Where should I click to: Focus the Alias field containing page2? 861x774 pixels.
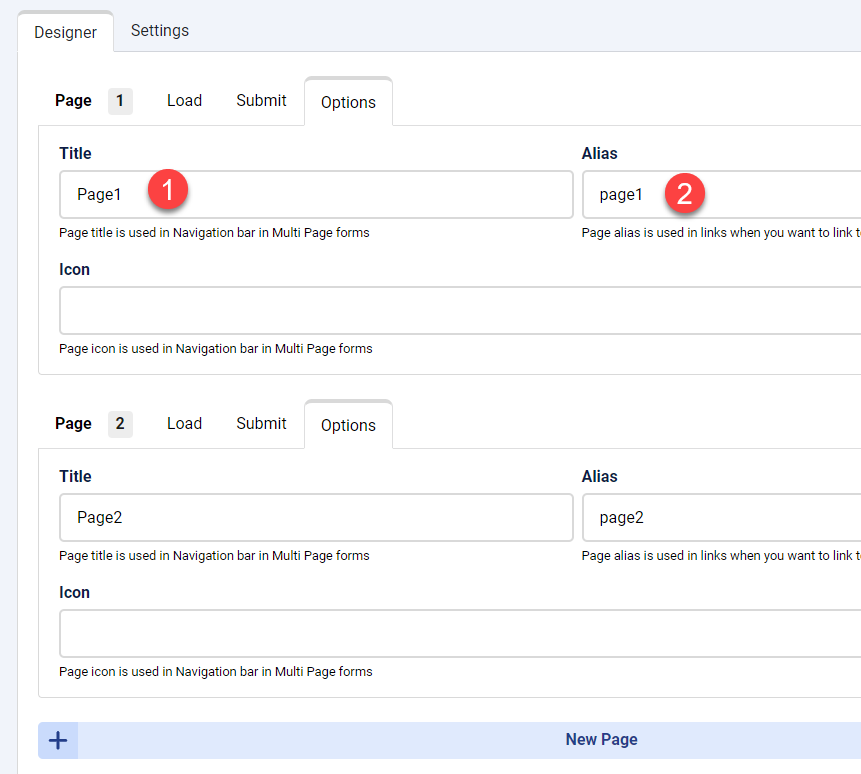(x=722, y=517)
